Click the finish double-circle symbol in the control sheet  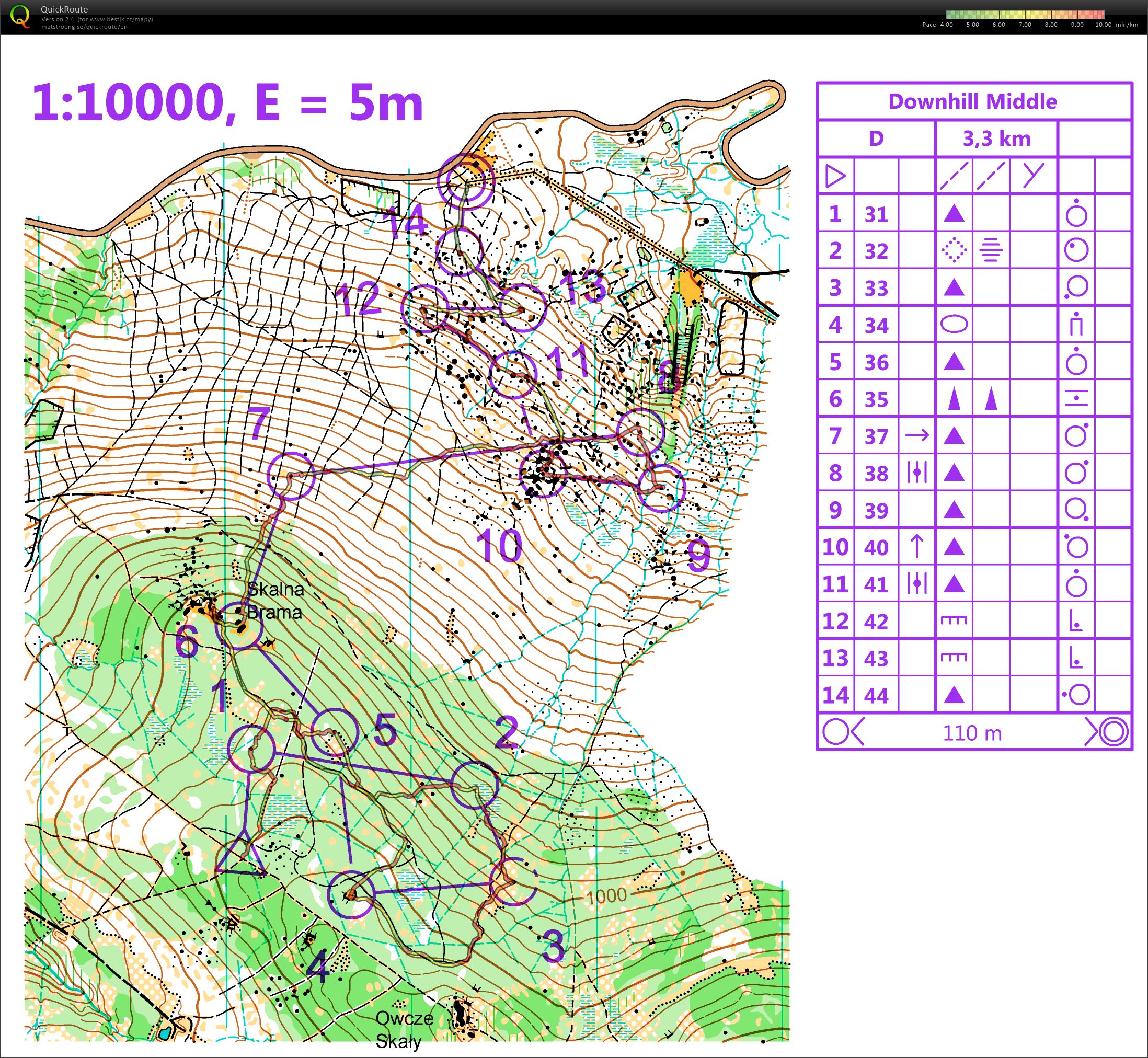pyautogui.click(x=1113, y=732)
